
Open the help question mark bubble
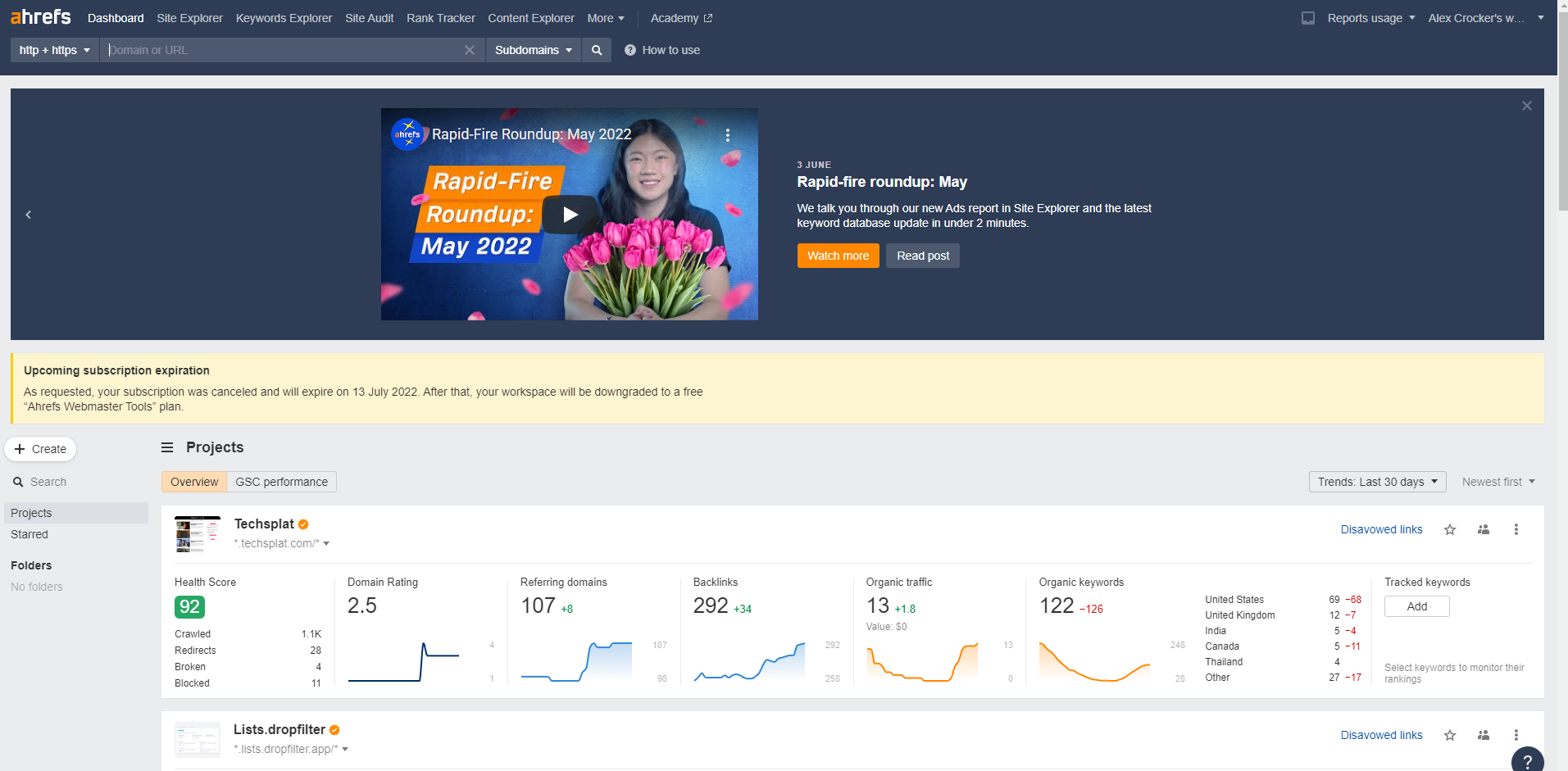[x=1527, y=761]
